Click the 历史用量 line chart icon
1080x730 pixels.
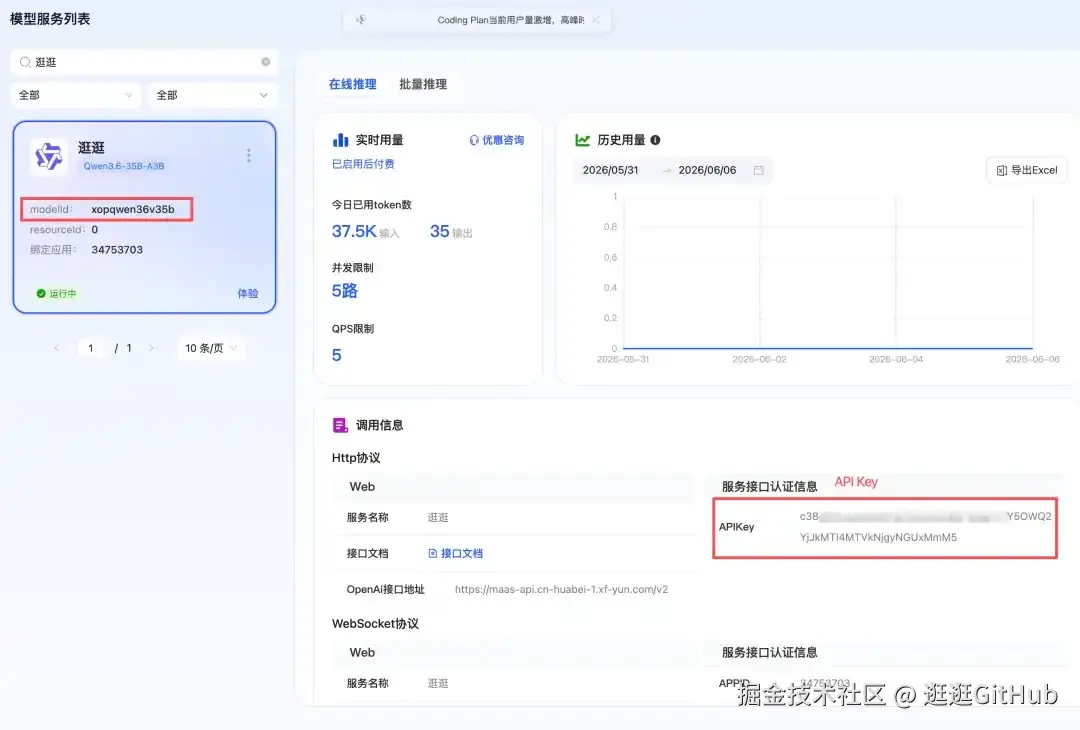(x=583, y=140)
